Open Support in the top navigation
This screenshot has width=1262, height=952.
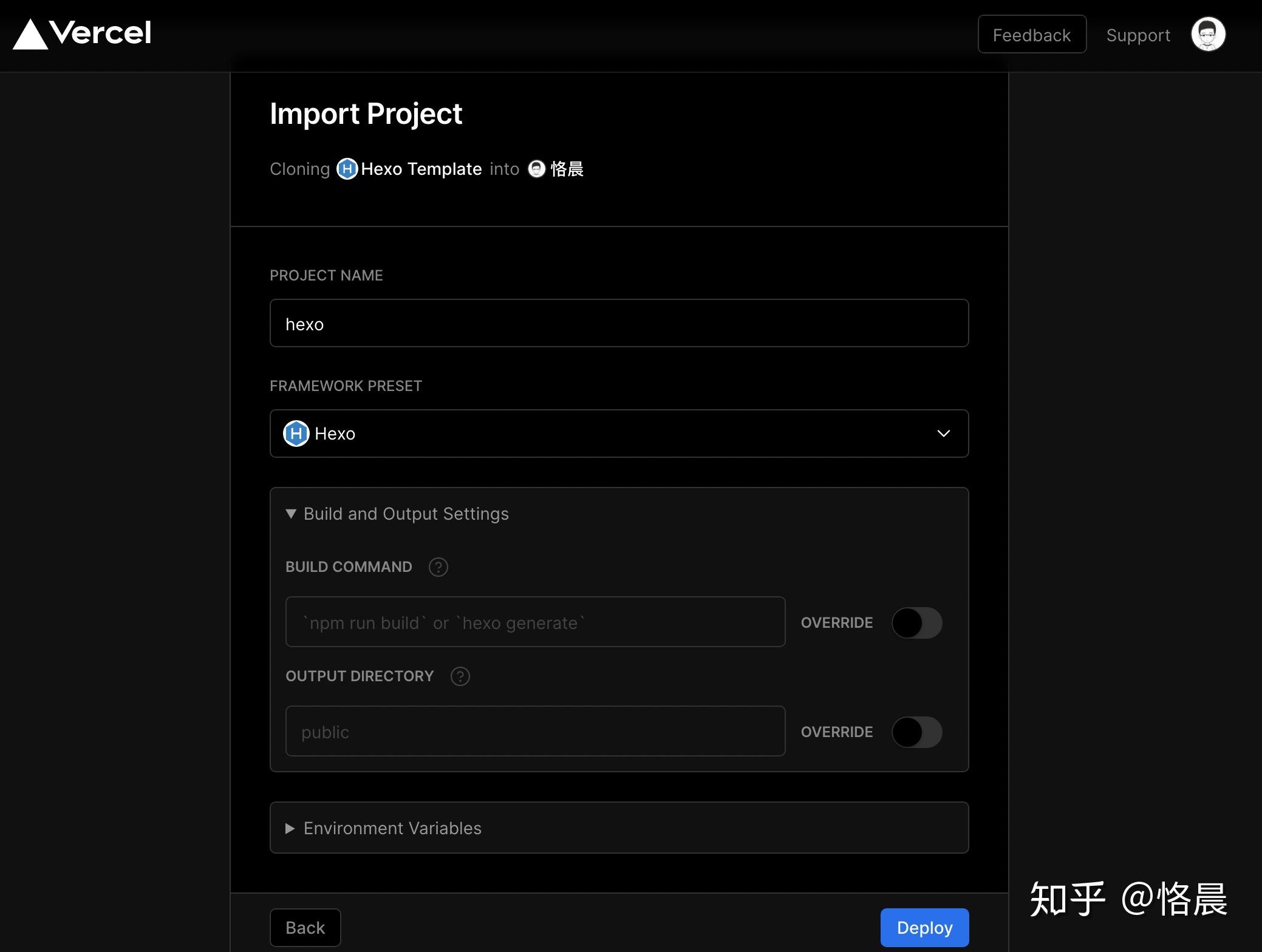(1138, 35)
